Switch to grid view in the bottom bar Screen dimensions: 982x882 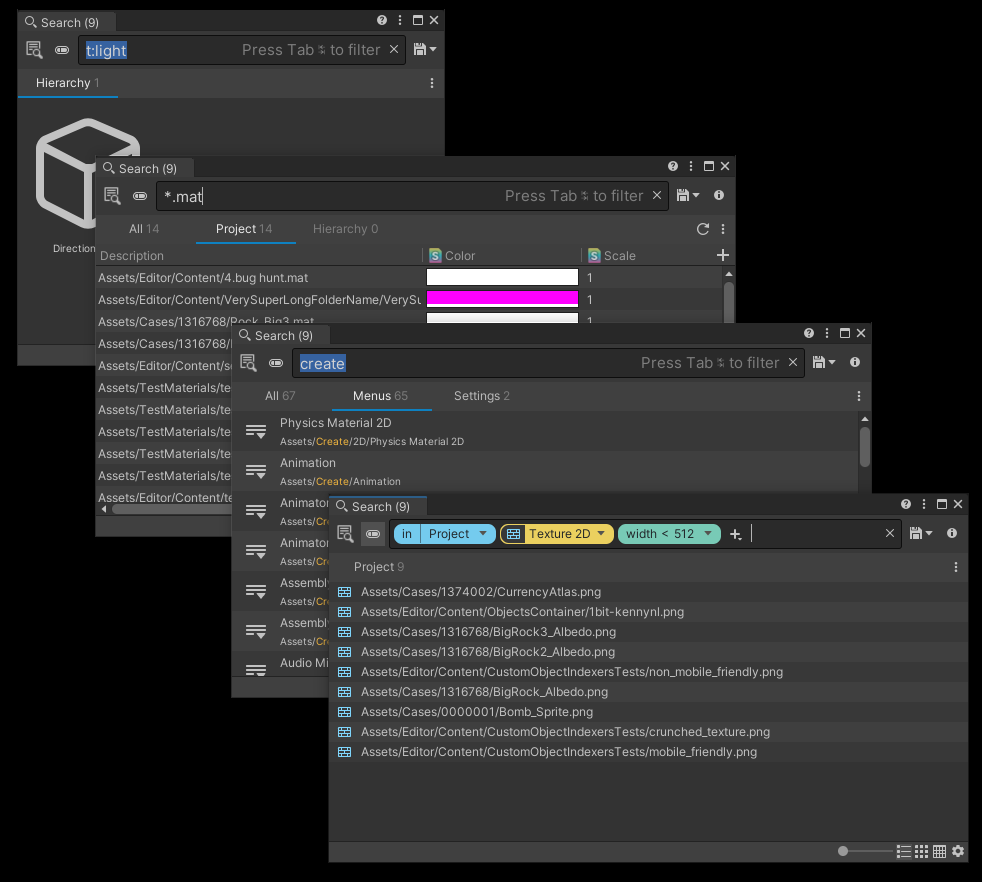922,851
